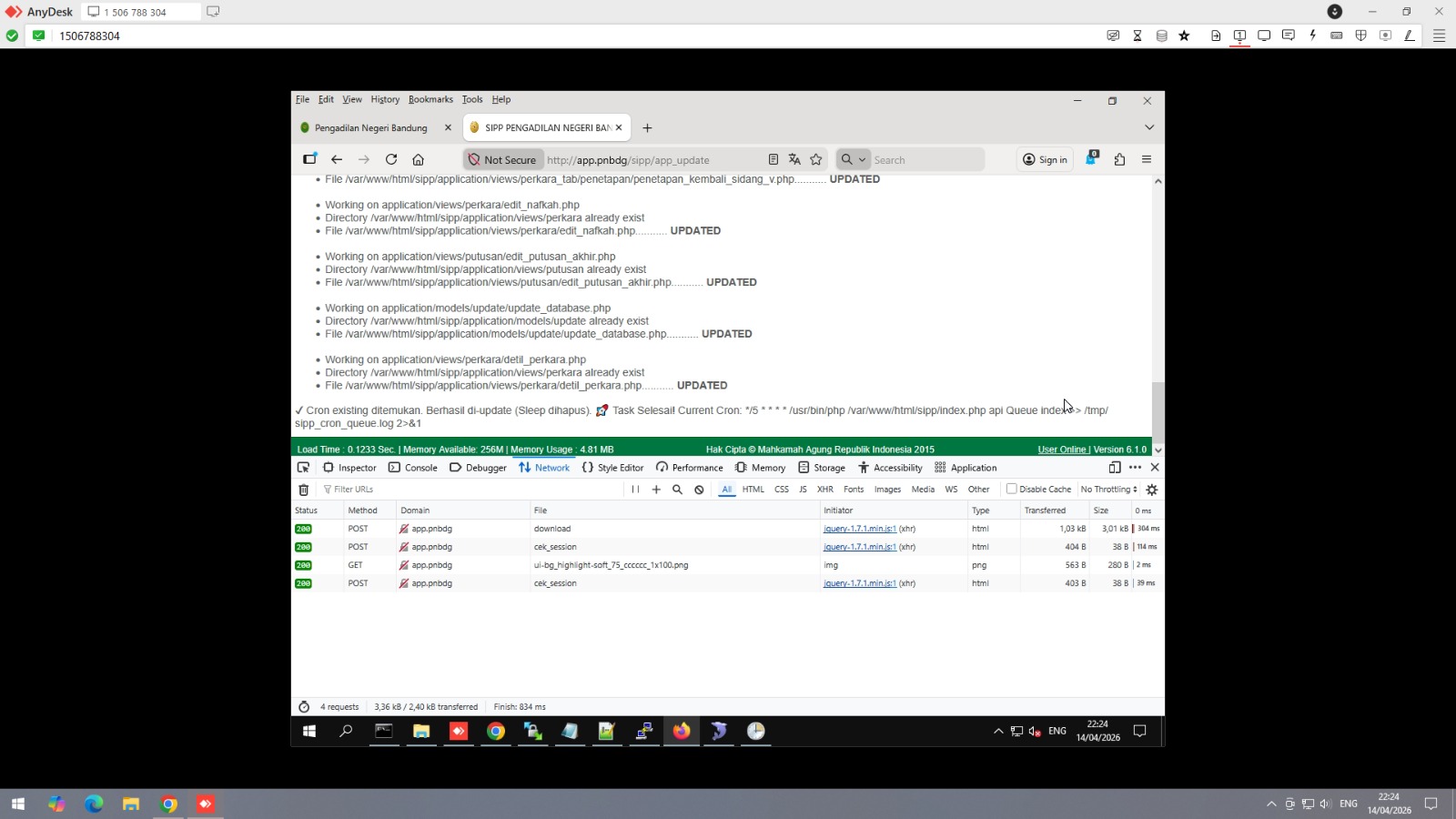The width and height of the screenshot is (1456, 819).
Task: Clear the network request log
Action: coord(304,490)
